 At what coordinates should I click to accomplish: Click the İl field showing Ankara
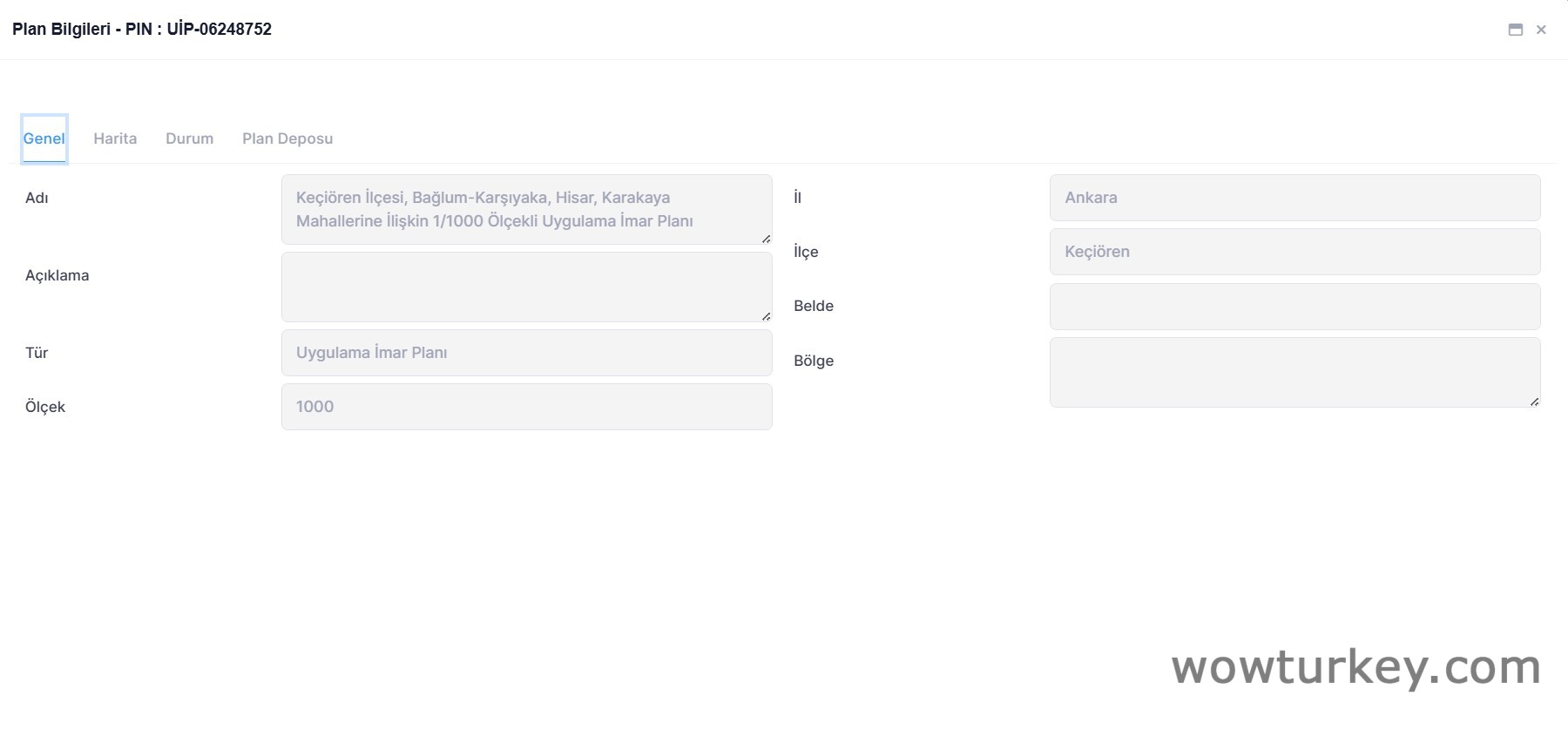coord(1294,198)
